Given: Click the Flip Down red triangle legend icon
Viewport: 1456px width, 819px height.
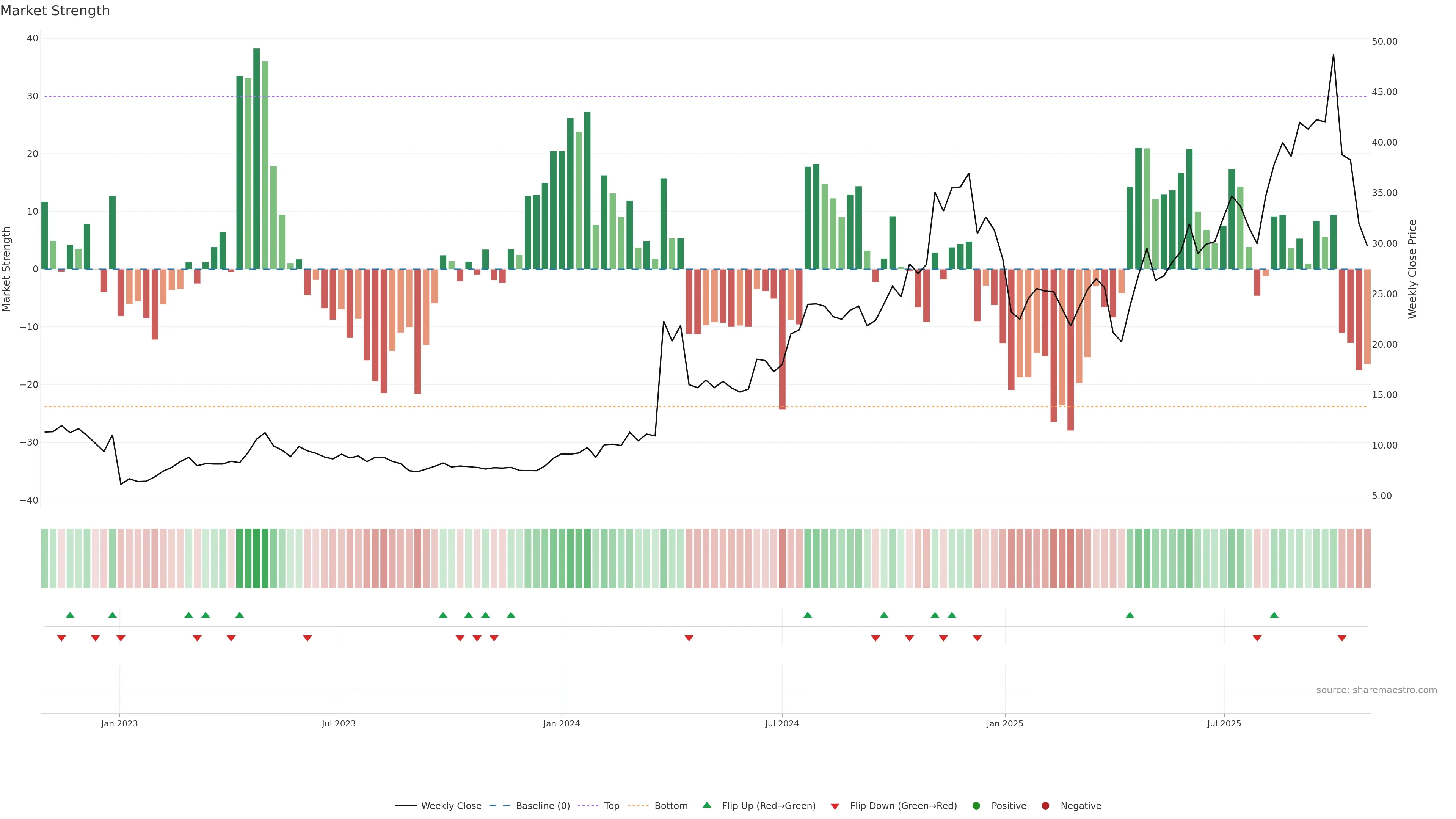Looking at the screenshot, I should click(835, 806).
